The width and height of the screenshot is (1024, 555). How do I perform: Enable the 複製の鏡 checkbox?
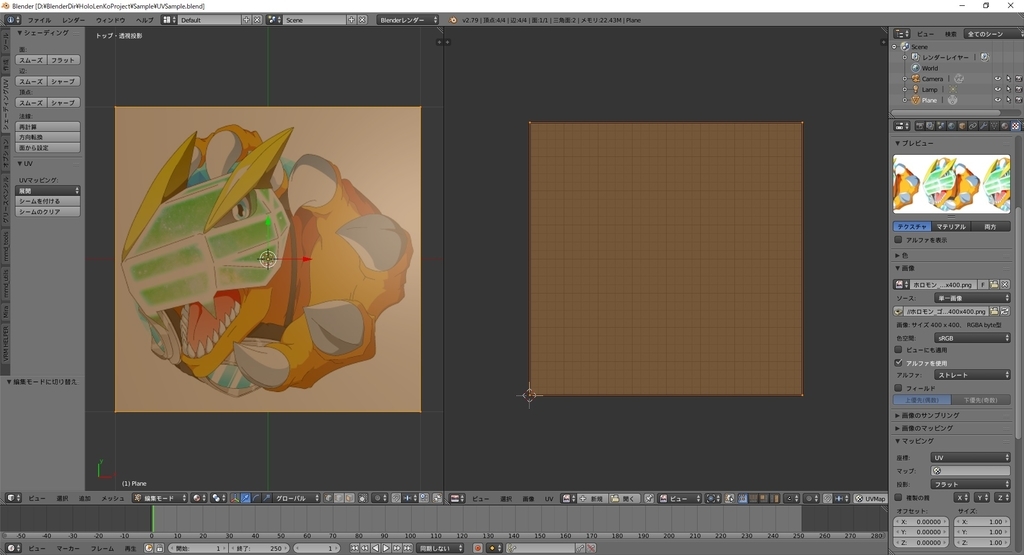(899, 498)
